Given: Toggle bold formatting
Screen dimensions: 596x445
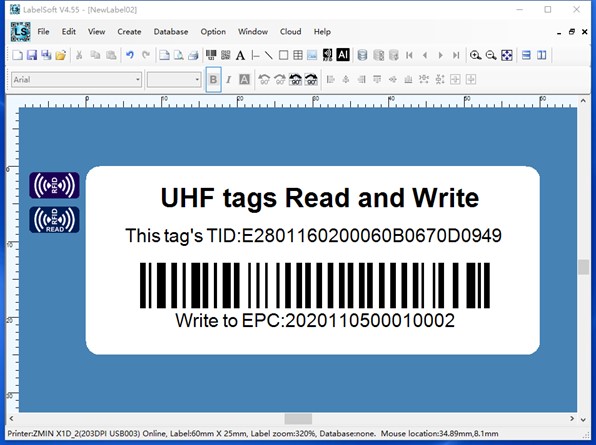Looking at the screenshot, I should coord(213,79).
